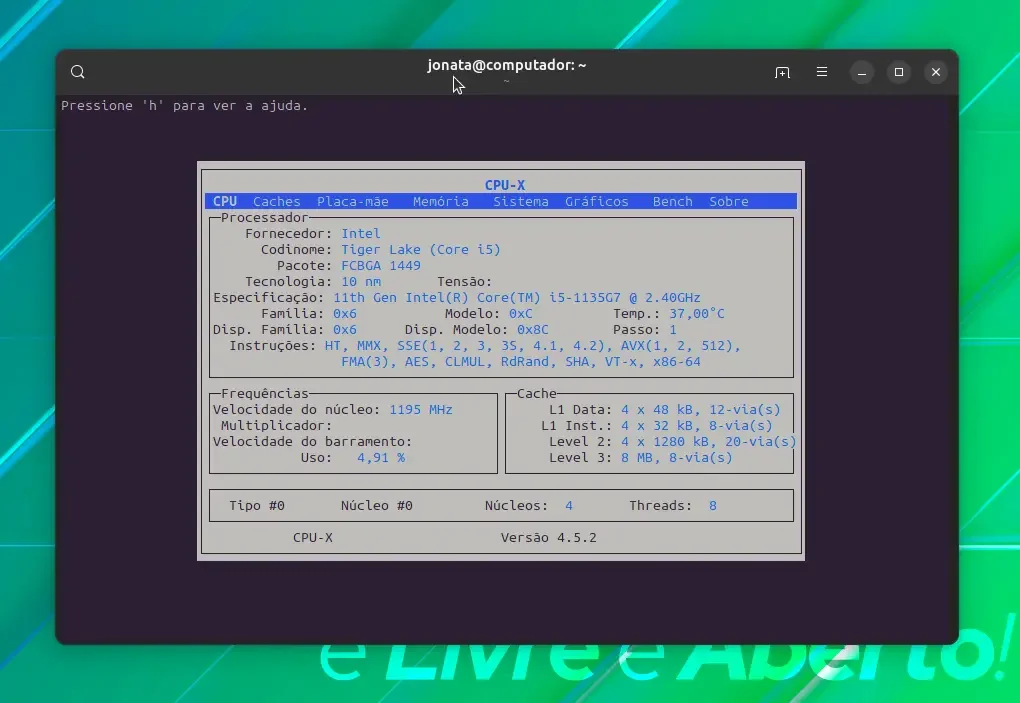
Task: Switch to the Bench tab
Action: pyautogui.click(x=673, y=202)
